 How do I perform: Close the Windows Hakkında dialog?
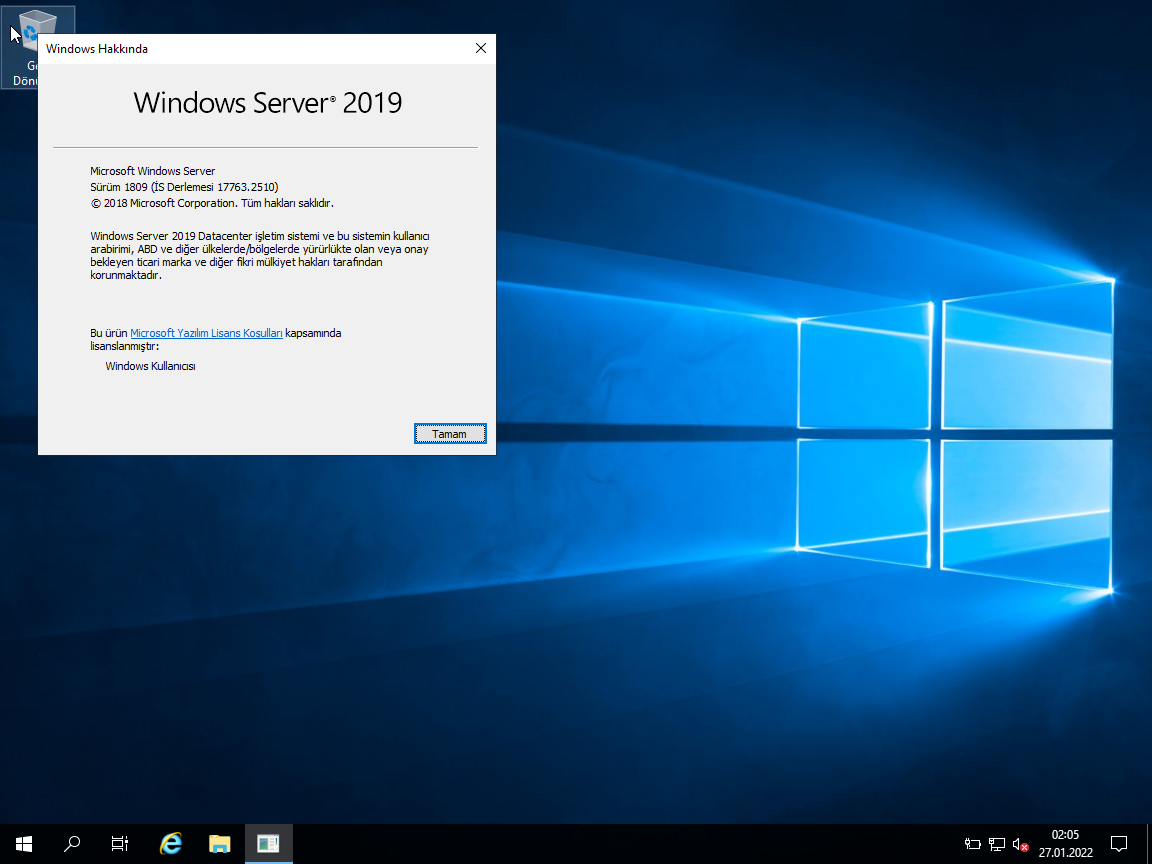(480, 48)
